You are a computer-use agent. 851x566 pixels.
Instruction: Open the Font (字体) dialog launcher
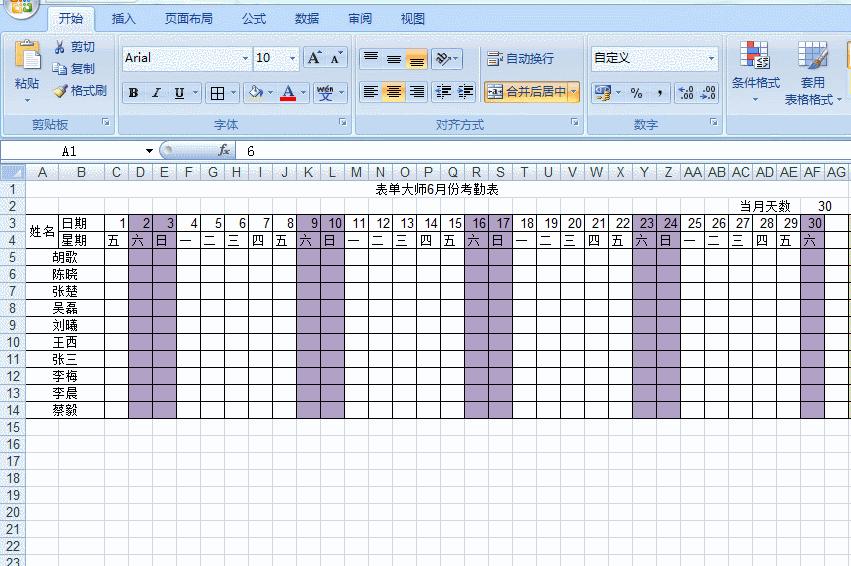tap(343, 123)
